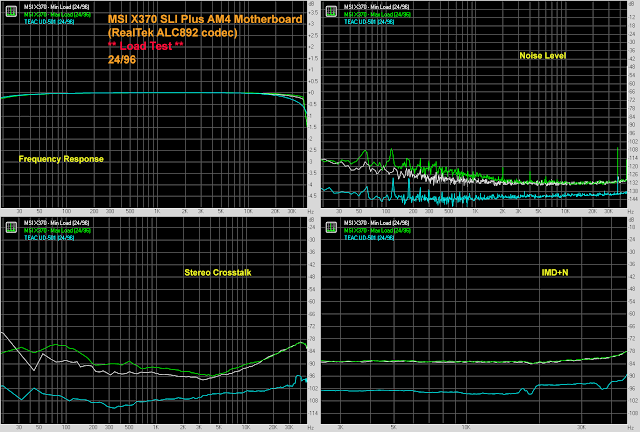Select 'MSI X370 - Min Load' legend in Frequency Response graph

pyautogui.click(x=56, y=7)
